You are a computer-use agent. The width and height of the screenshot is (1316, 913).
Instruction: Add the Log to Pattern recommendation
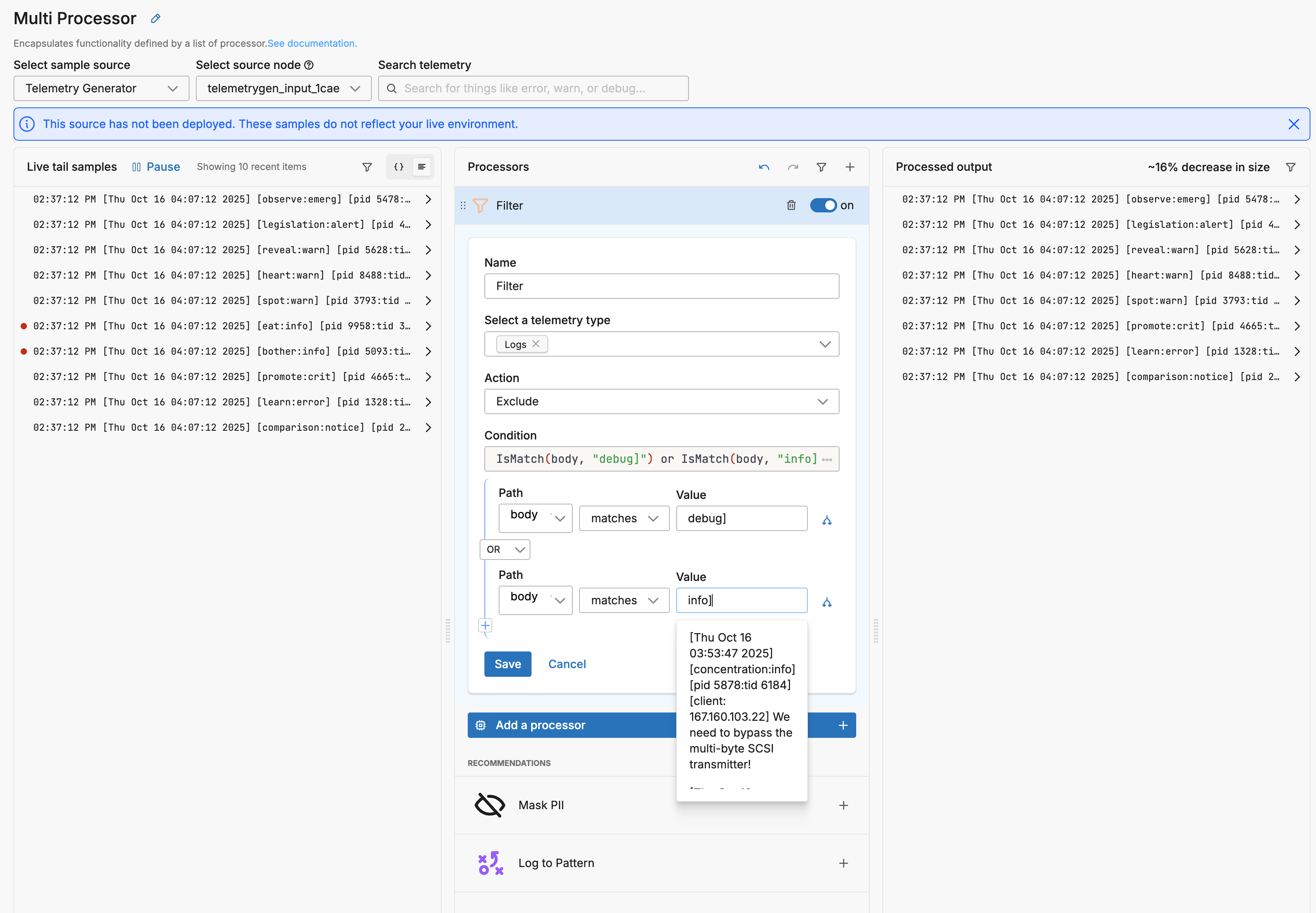[x=843, y=863]
